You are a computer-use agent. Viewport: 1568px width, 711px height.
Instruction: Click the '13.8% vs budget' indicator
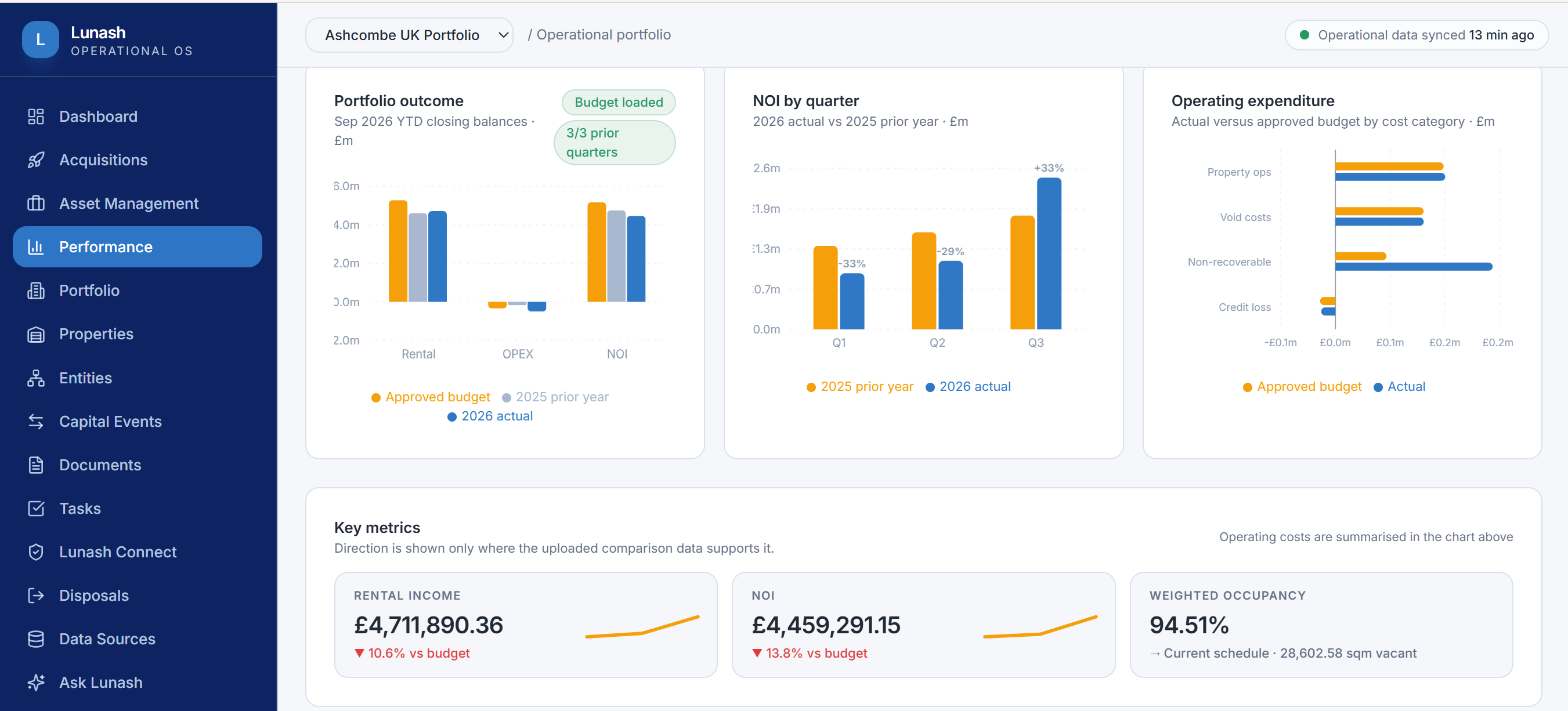810,653
